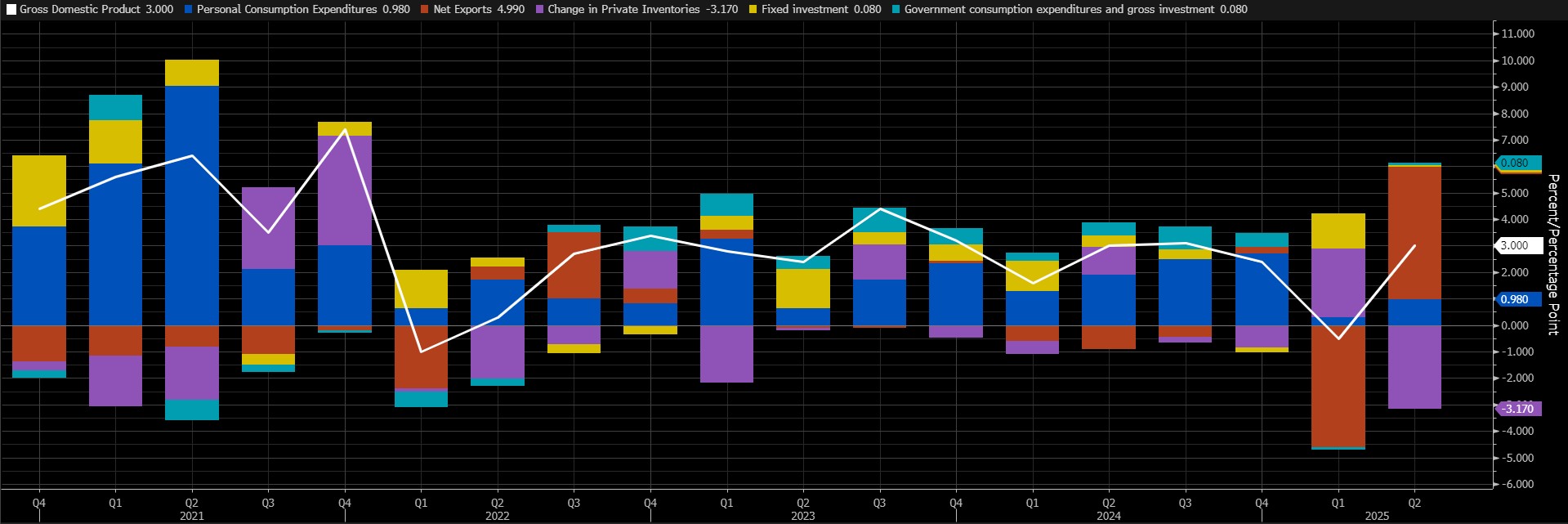Click the orange Net Exports legend swatch
Viewport: 1568px width, 524px height.
425,9
